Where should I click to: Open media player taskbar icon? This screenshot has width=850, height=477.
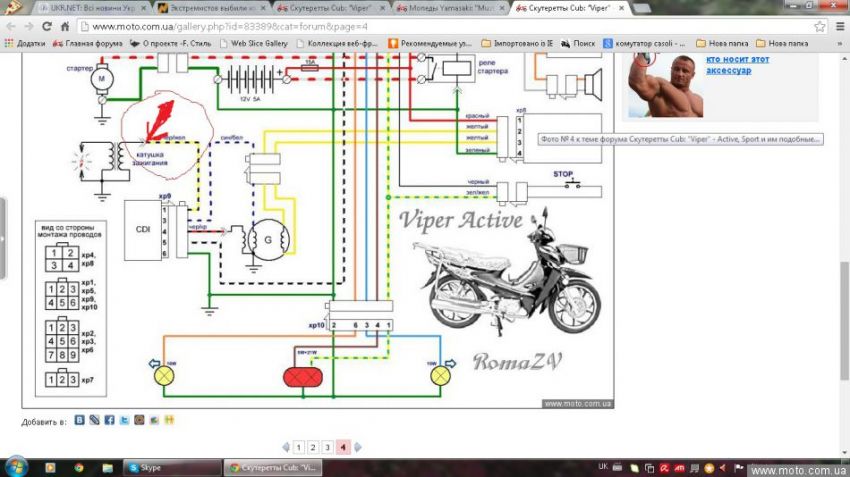coord(50,468)
